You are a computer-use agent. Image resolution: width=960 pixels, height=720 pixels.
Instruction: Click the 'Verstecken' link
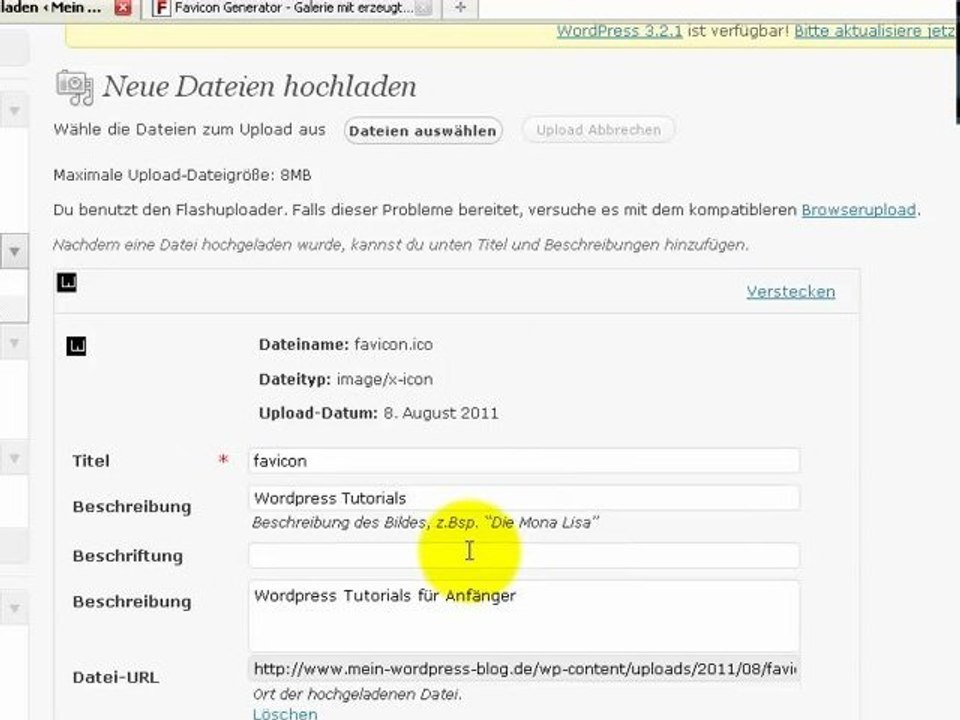tap(790, 291)
